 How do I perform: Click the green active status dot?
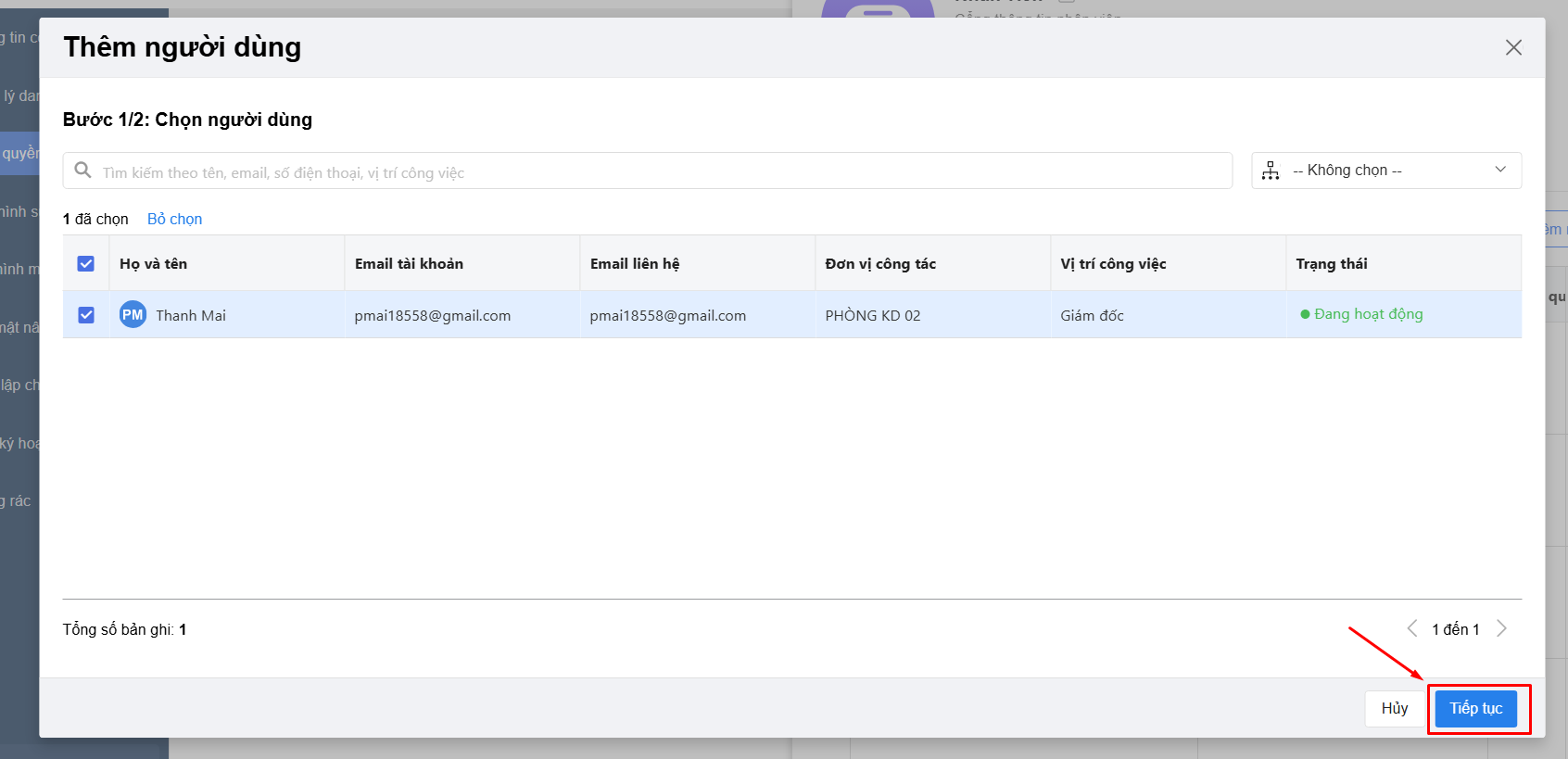point(1305,315)
